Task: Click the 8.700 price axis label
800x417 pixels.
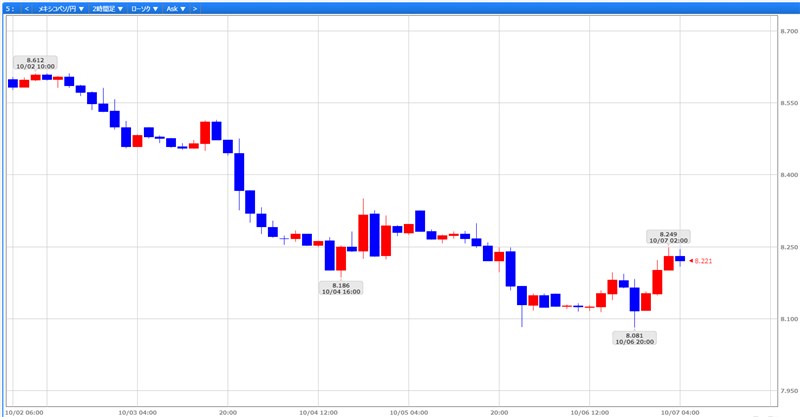Action: (787, 32)
